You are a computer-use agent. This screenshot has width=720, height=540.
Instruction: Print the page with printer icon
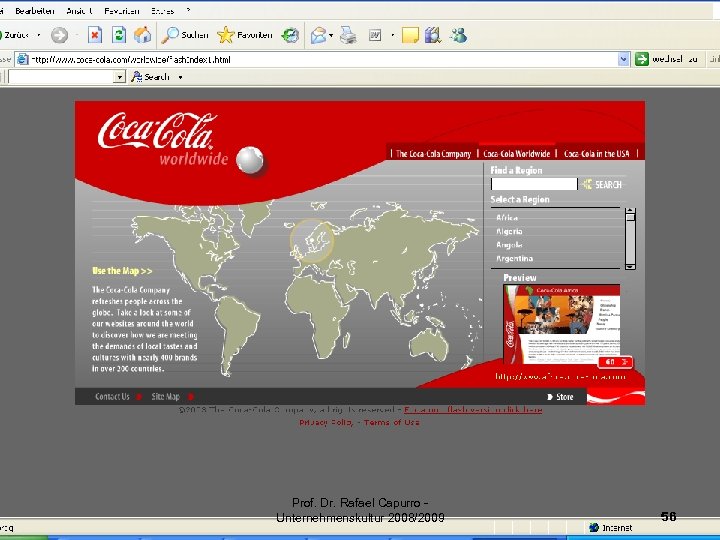(x=348, y=35)
